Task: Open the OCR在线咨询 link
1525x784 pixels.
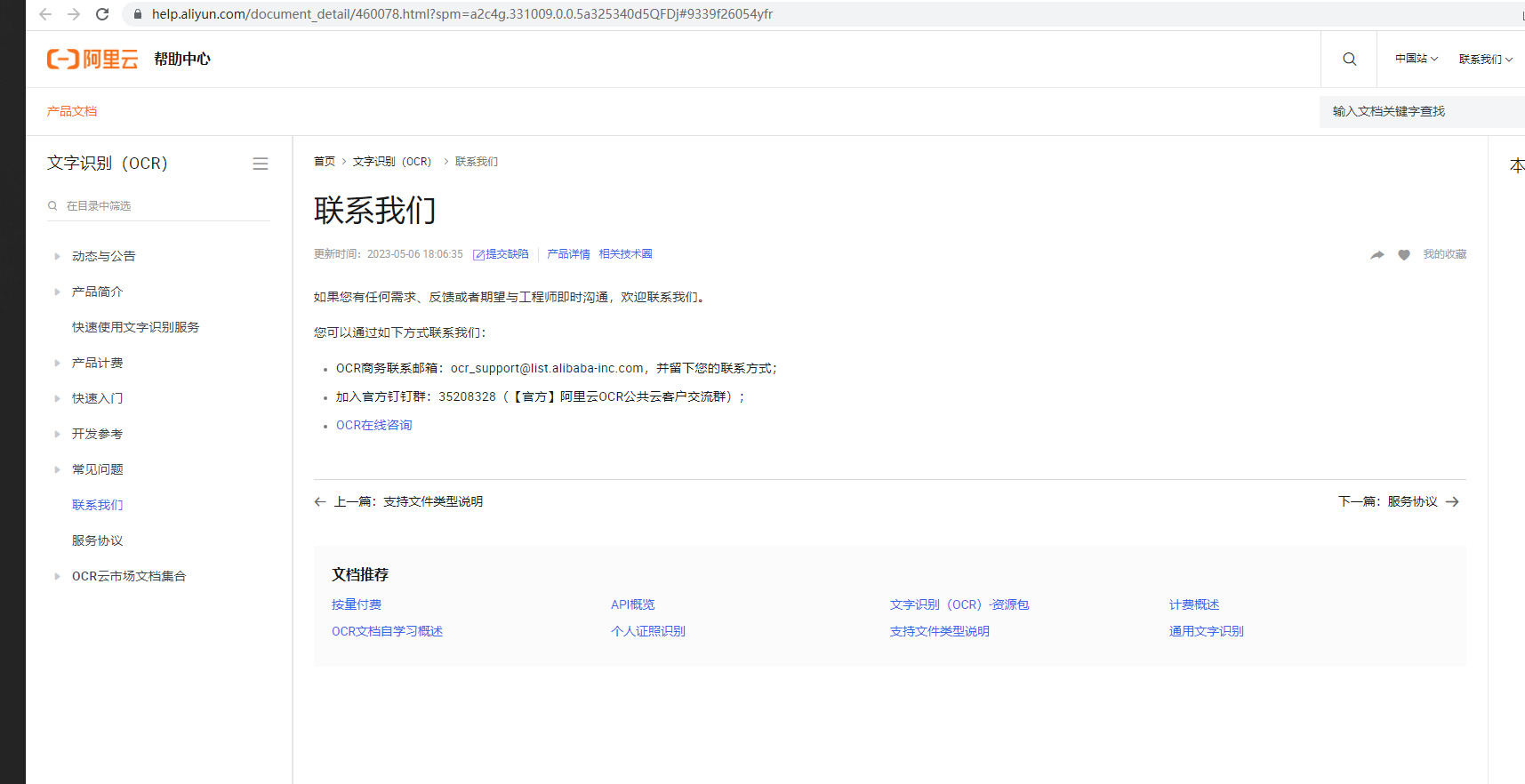Action: 374,425
